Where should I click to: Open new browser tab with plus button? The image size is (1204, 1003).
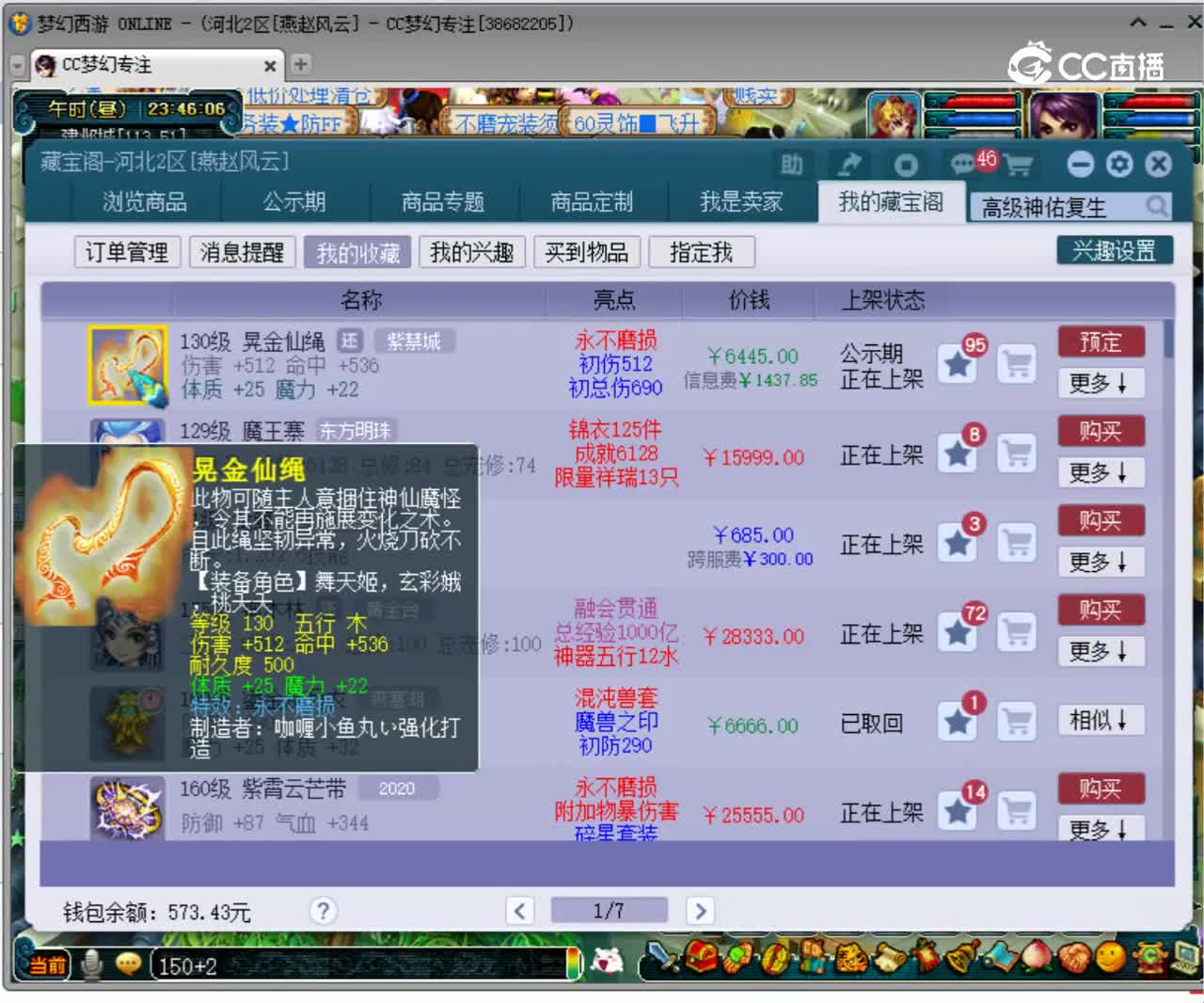300,64
